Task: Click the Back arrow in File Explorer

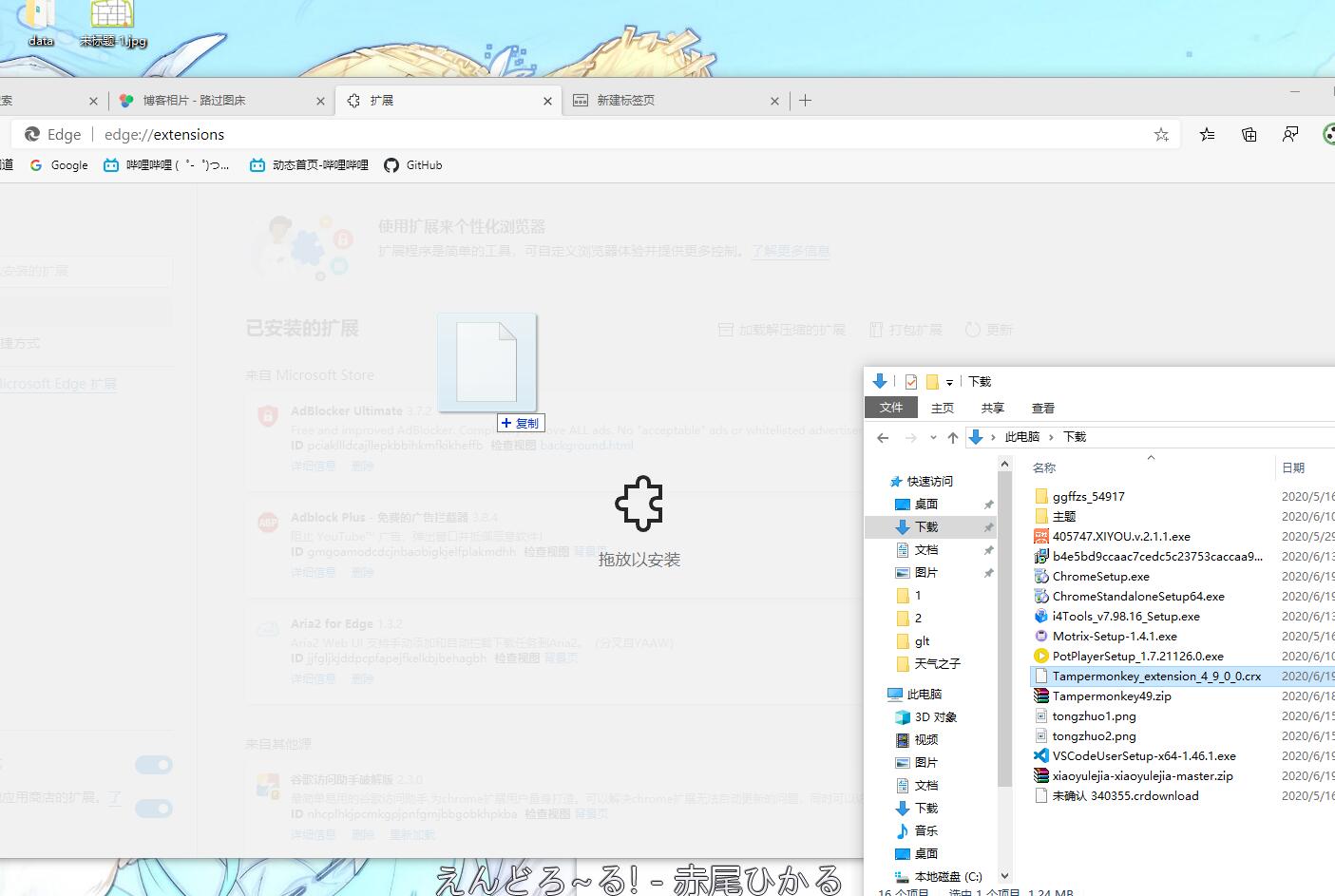Action: coord(883,438)
